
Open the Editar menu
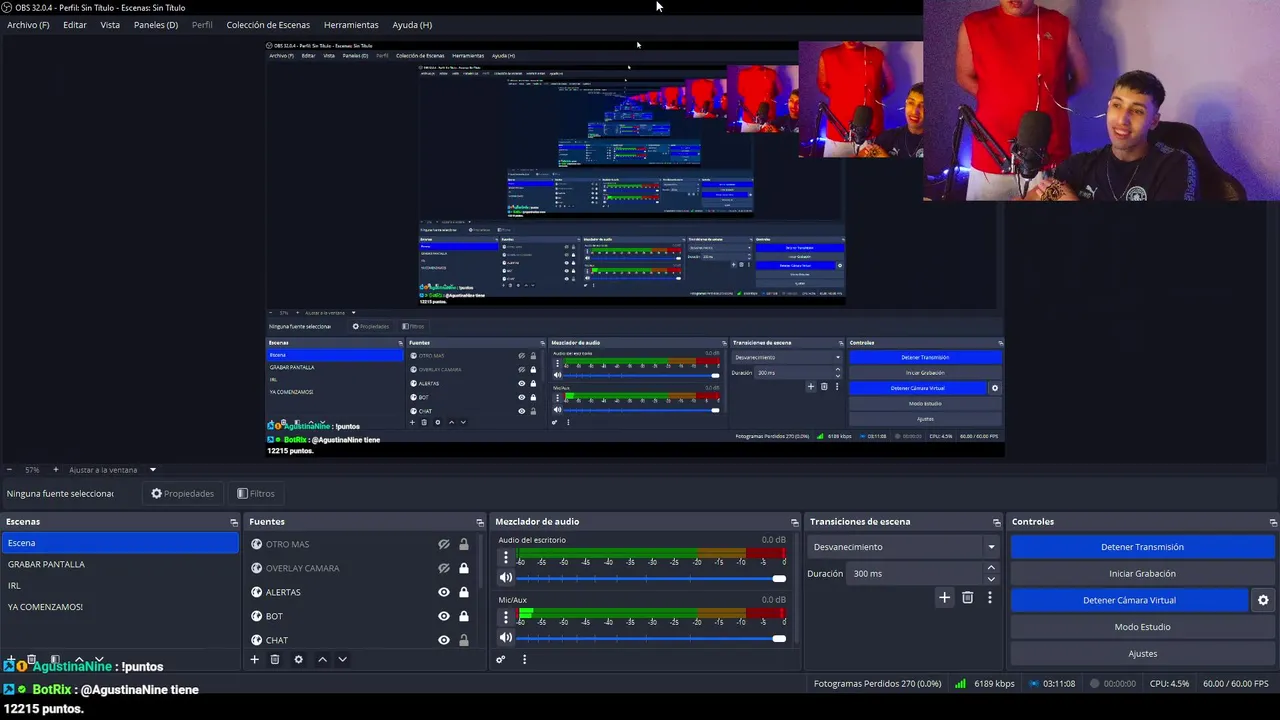75,25
